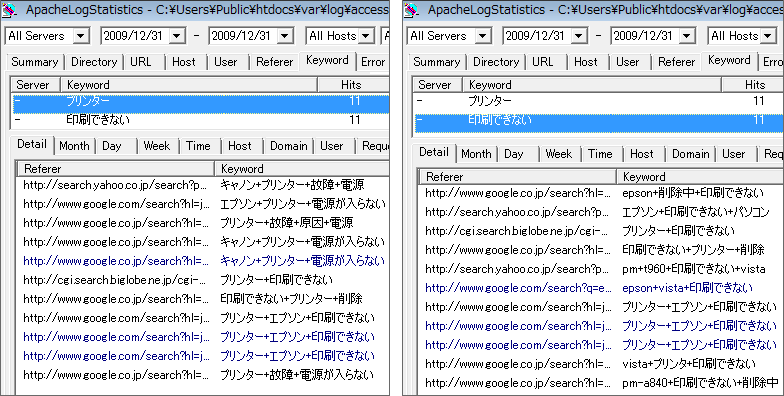Switch to Summary tab in right window
Viewport: 784px width, 396px height.
click(436, 62)
